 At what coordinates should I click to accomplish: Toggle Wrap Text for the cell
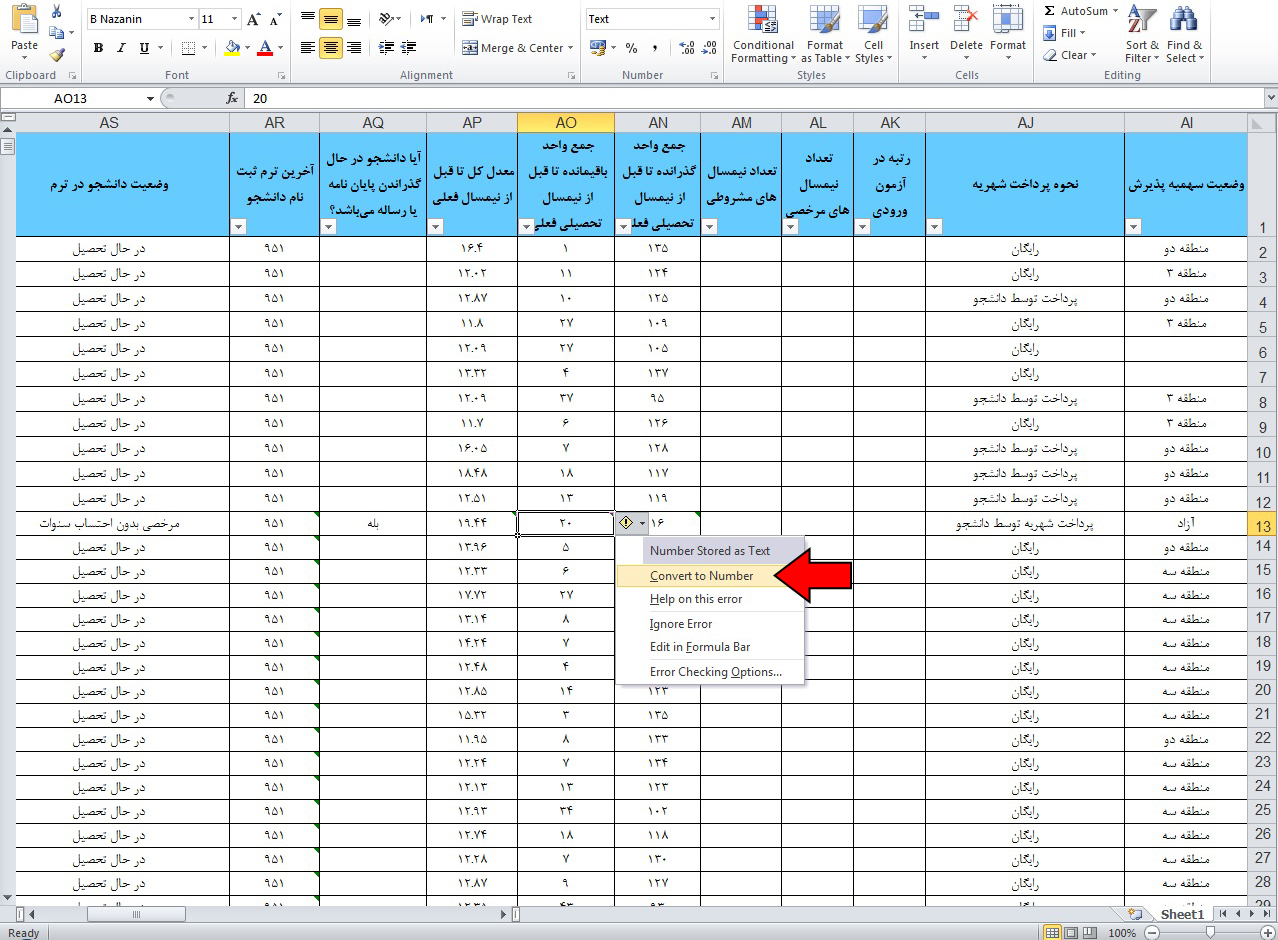pos(497,19)
